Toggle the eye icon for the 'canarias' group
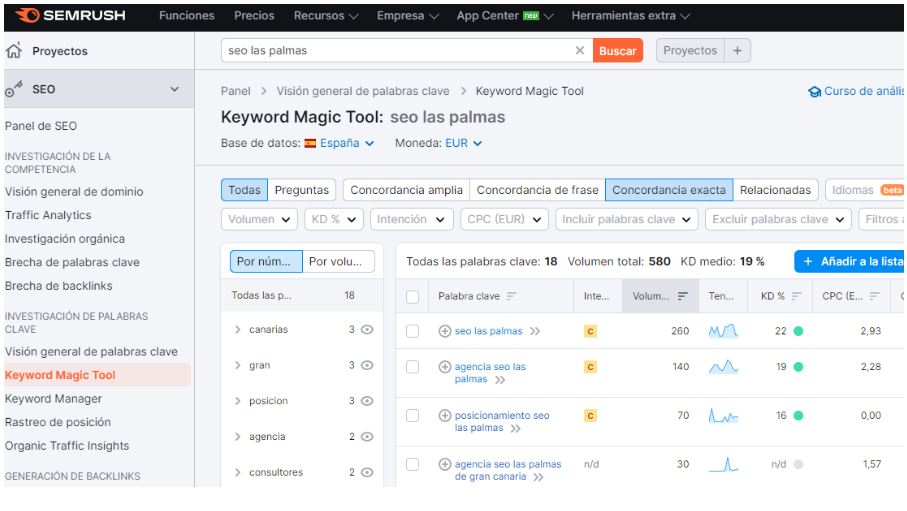907x511 pixels. pos(367,329)
